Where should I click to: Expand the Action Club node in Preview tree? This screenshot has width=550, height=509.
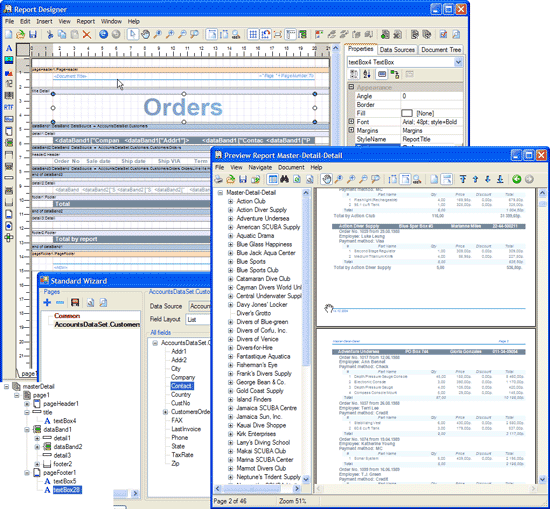click(x=230, y=201)
